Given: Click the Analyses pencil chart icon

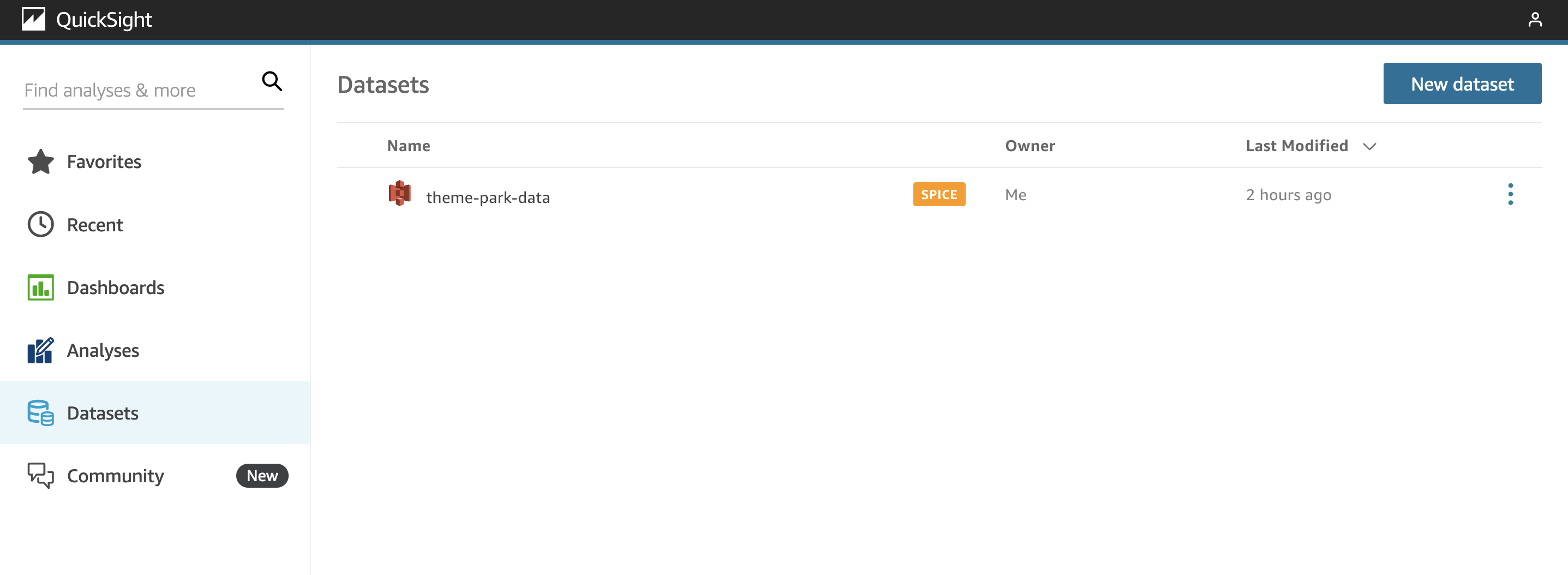Looking at the screenshot, I should (x=41, y=350).
